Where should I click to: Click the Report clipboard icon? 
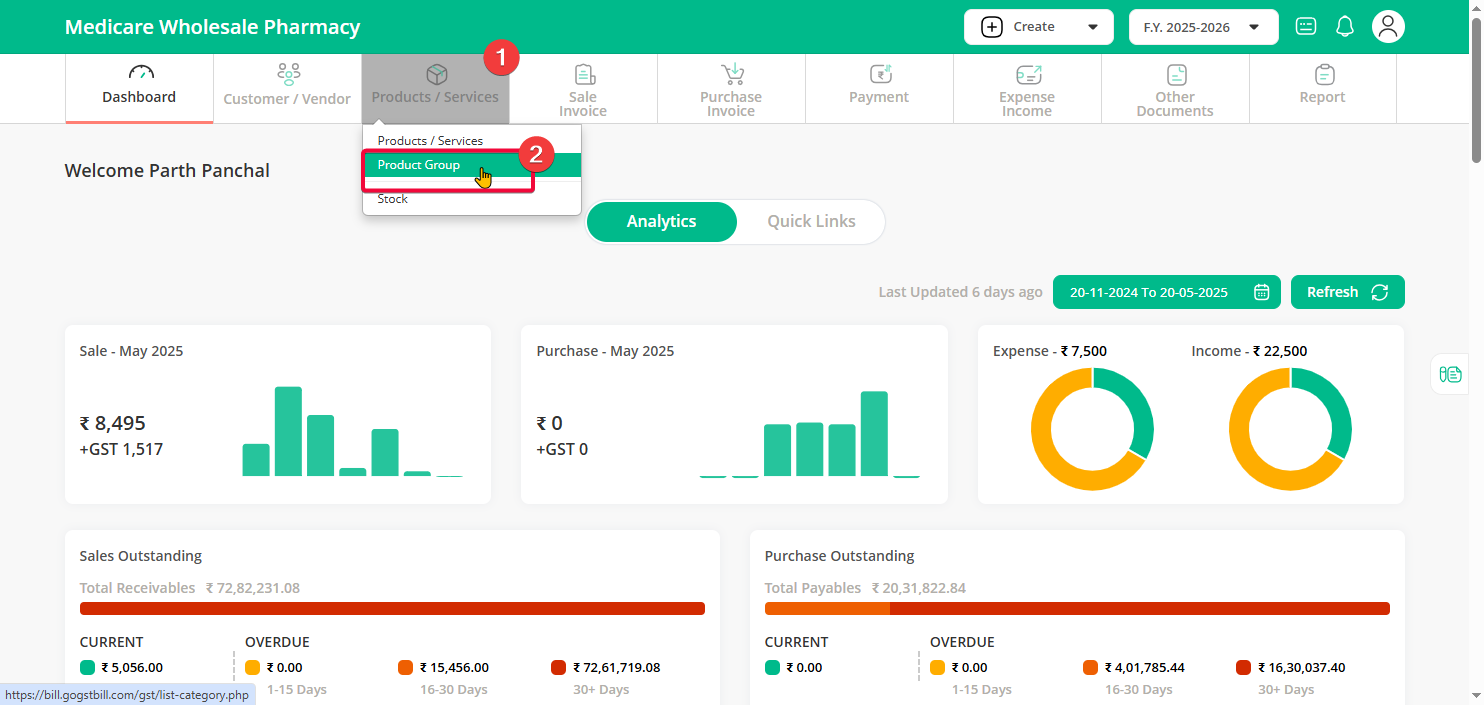pos(1324,75)
